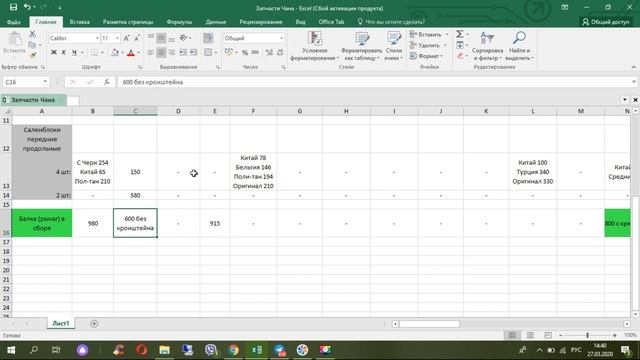
Task: Toggle bottom vertical alignment
Action: [172, 38]
